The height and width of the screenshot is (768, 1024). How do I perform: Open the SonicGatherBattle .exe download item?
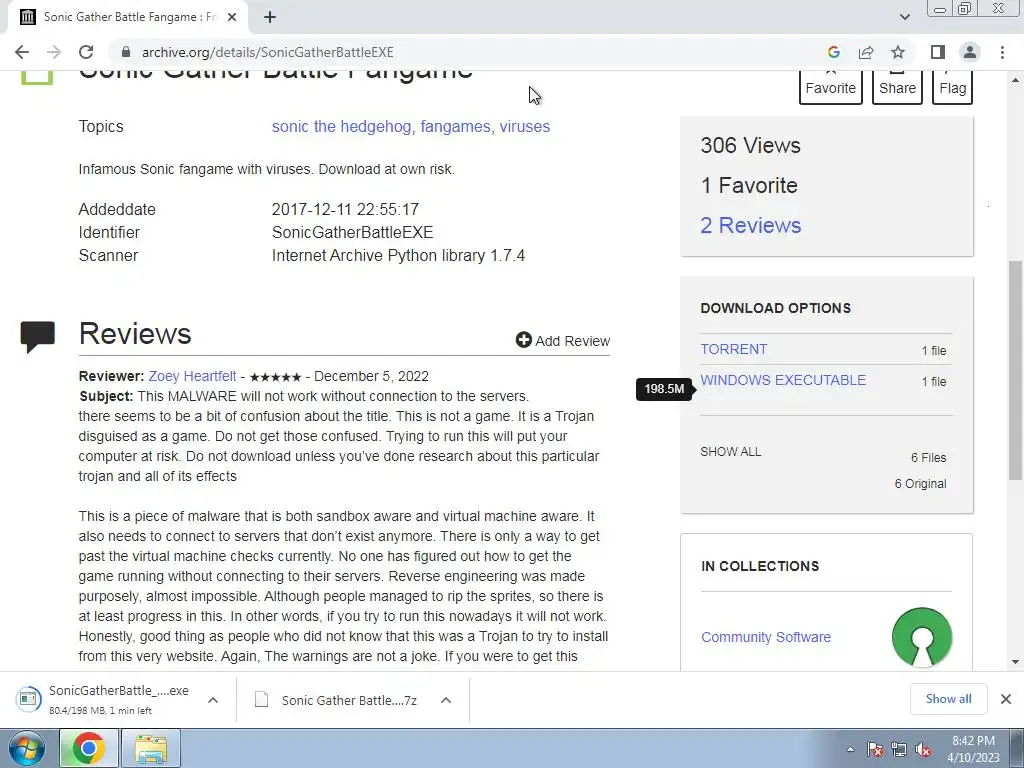tap(104, 699)
